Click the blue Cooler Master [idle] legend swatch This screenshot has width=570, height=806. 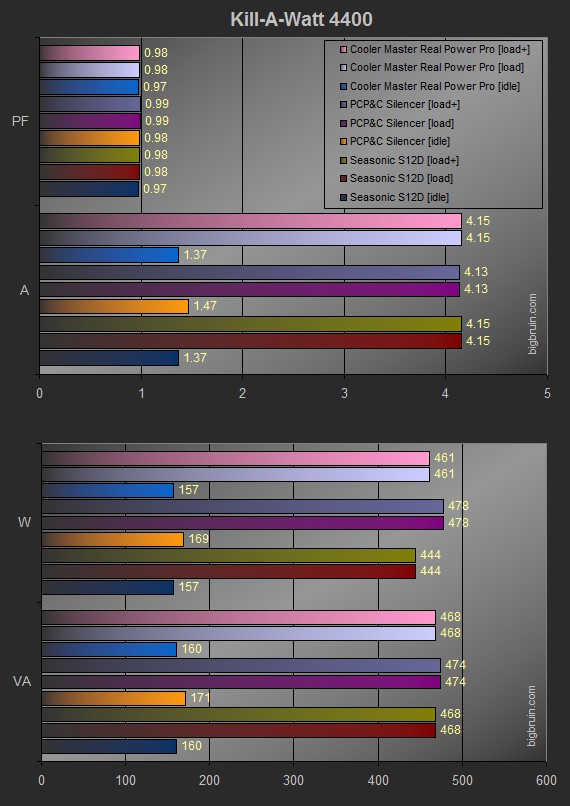[343, 86]
